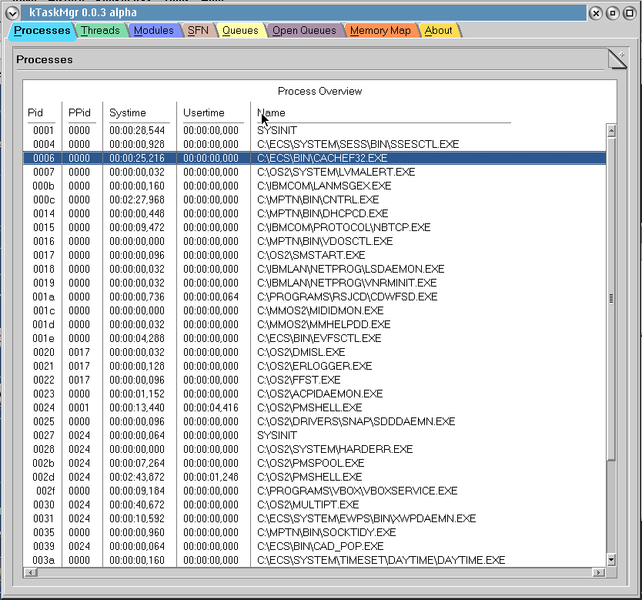
Task: Click the horizontal scrollbar left arrow
Action: click(31, 572)
